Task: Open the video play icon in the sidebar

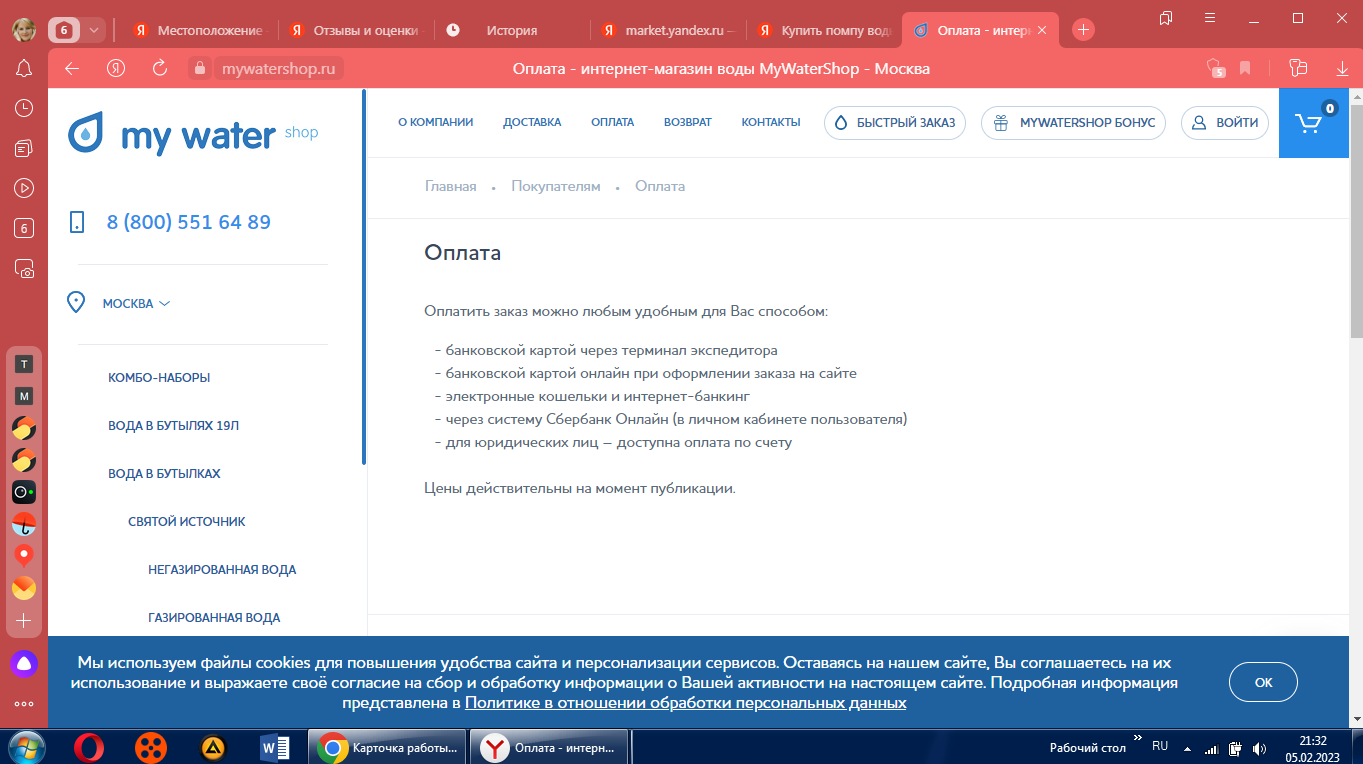Action: (24, 188)
